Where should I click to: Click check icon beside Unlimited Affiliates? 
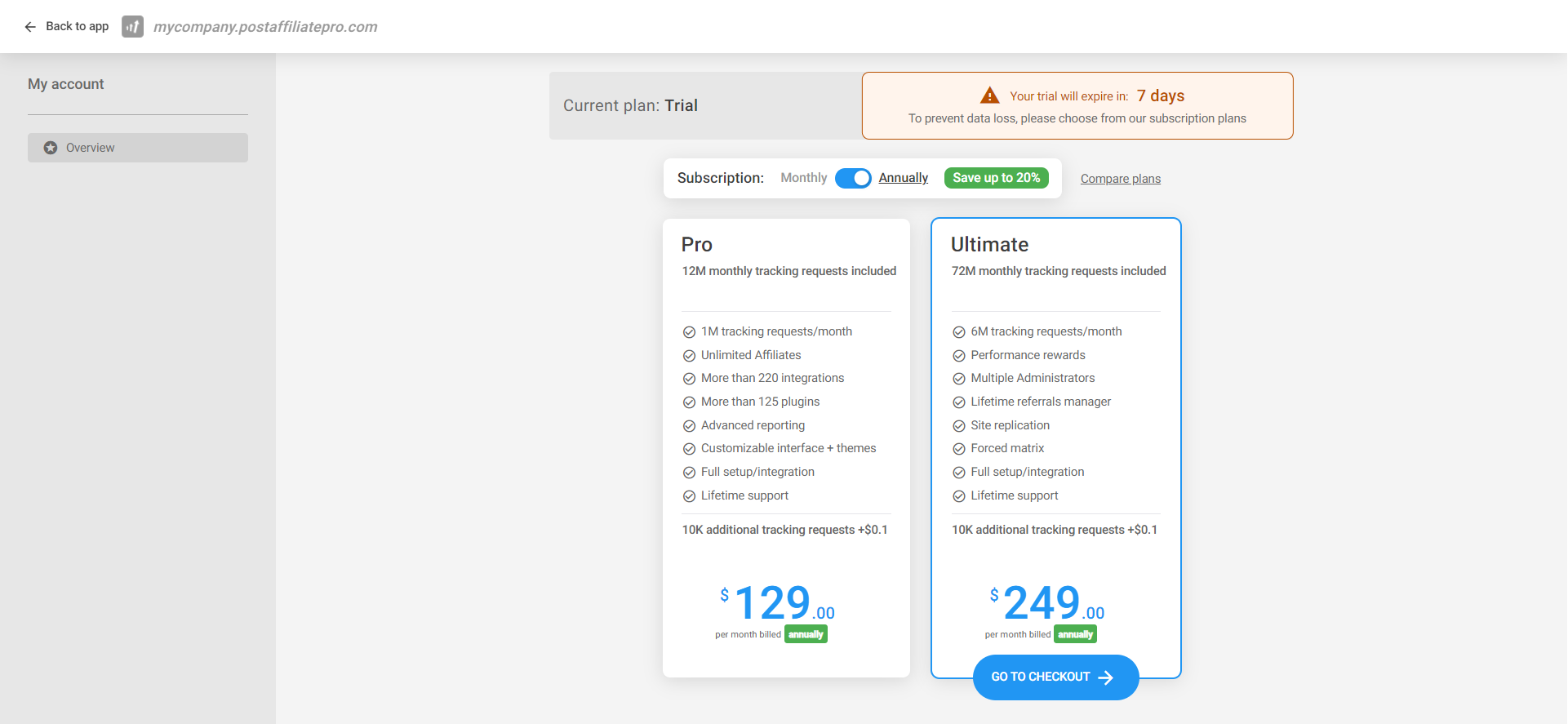pos(689,356)
